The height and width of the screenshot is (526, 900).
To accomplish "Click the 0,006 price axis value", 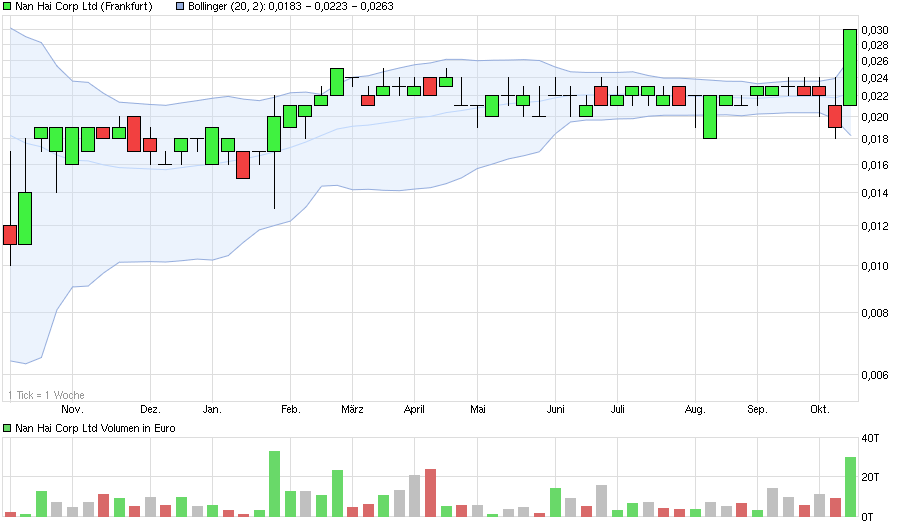I will coord(875,375).
